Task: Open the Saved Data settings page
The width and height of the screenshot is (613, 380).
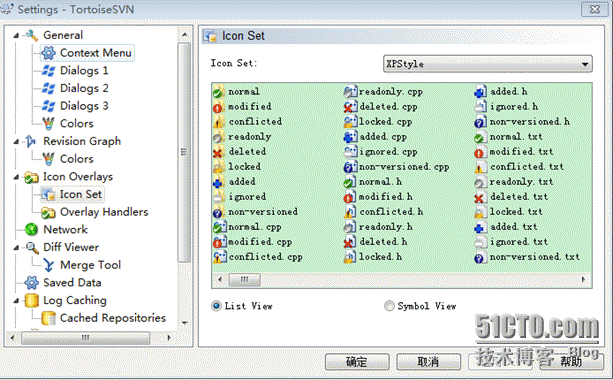Action: tap(72, 283)
